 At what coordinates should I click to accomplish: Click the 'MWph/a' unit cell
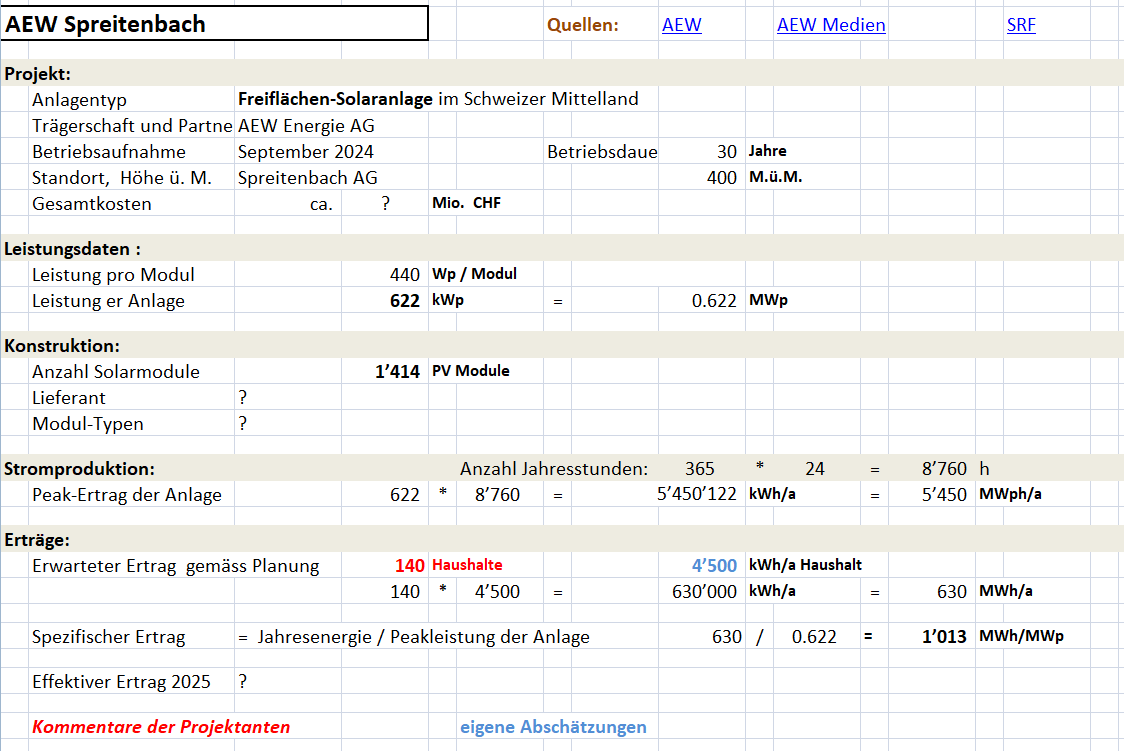[1010, 494]
